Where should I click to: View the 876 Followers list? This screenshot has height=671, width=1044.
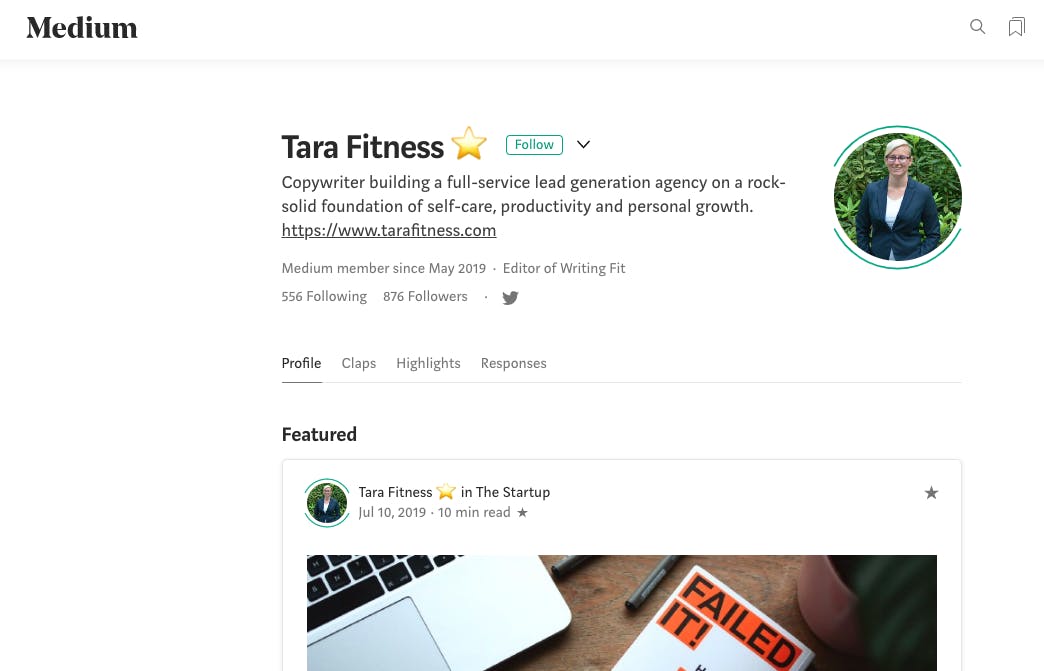pyautogui.click(x=425, y=297)
